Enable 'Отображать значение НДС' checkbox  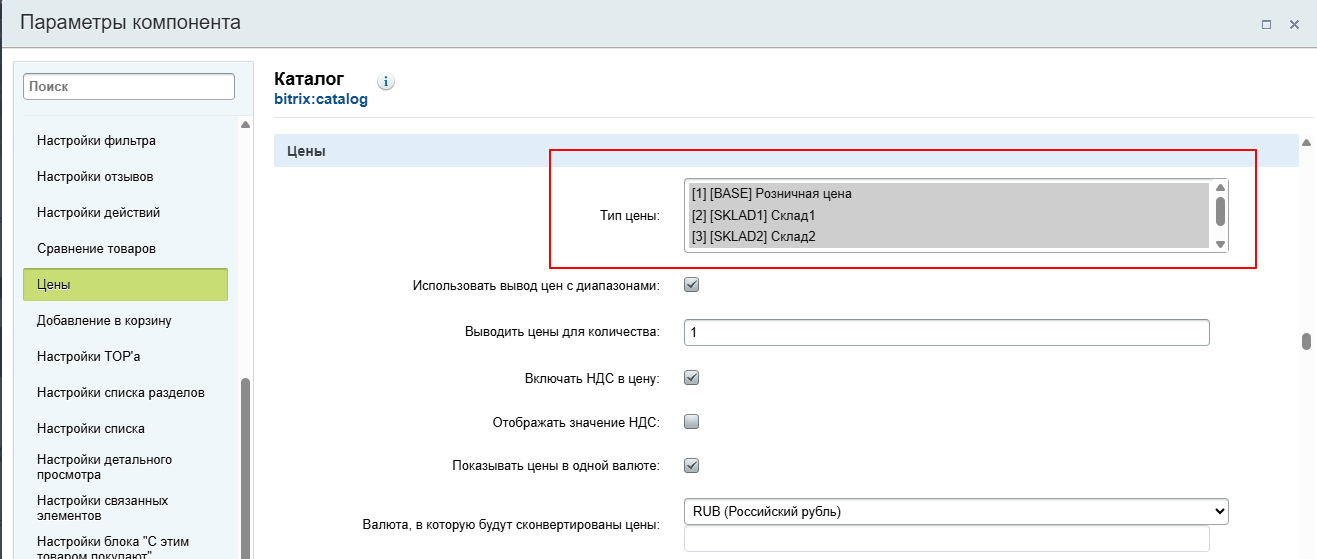pos(691,422)
